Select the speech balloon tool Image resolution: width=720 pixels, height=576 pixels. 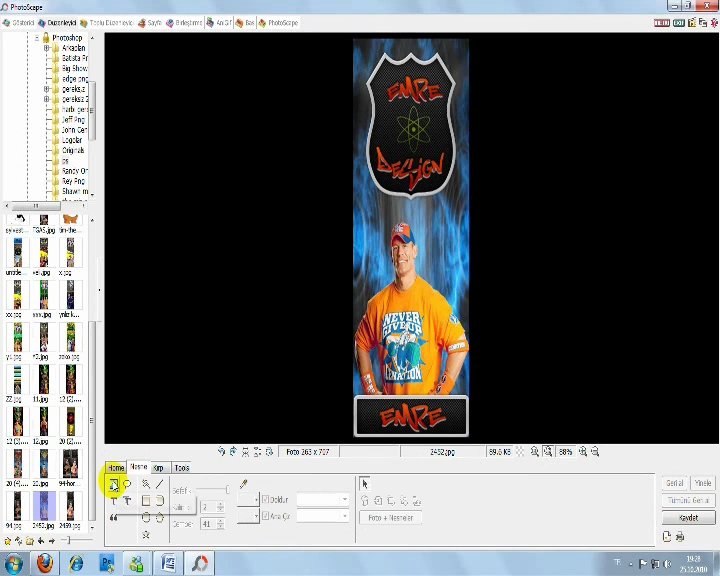127,484
